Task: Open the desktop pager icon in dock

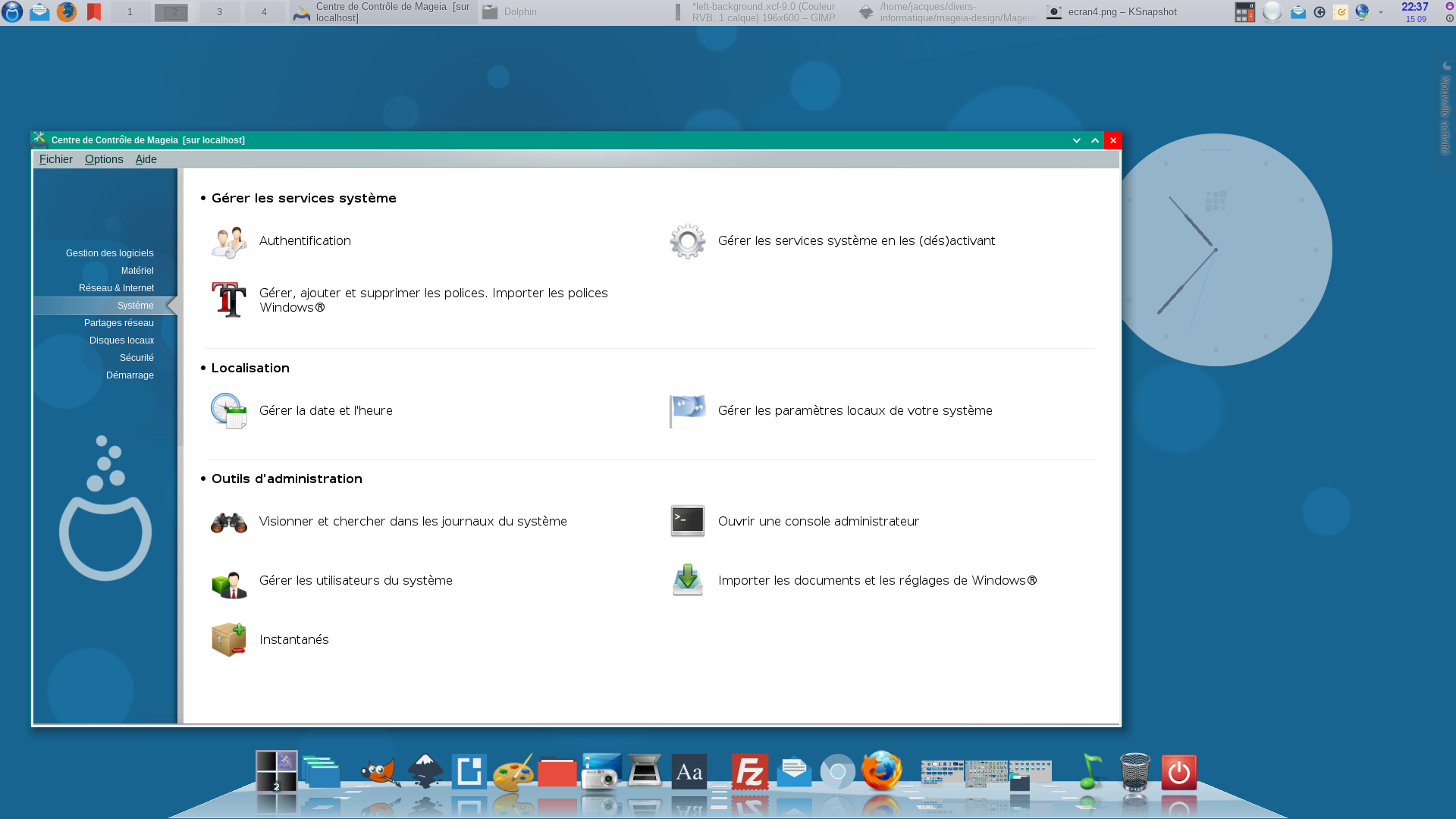Action: (277, 771)
